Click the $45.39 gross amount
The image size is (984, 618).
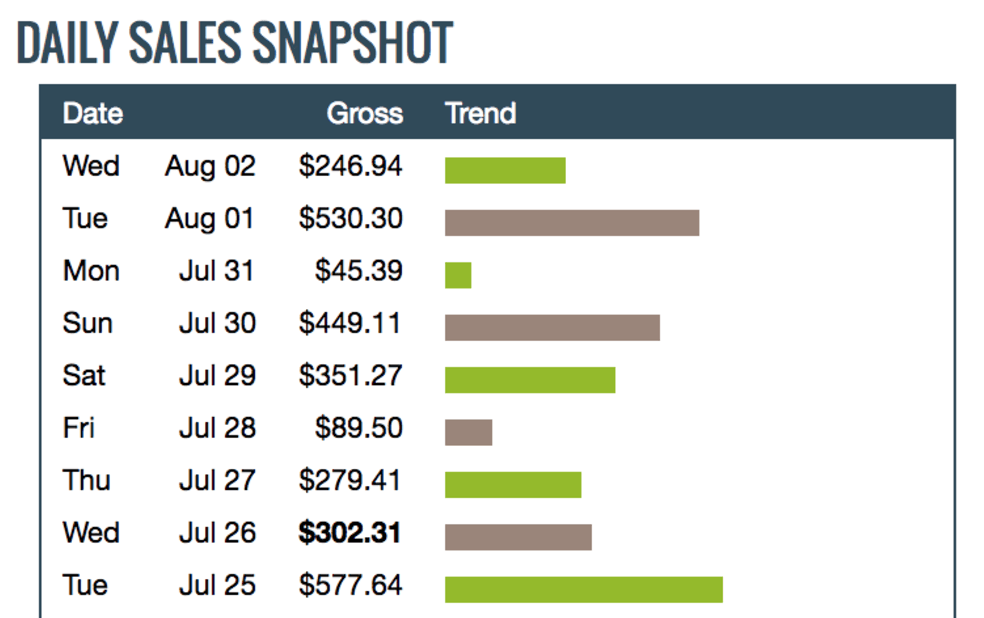(x=358, y=271)
